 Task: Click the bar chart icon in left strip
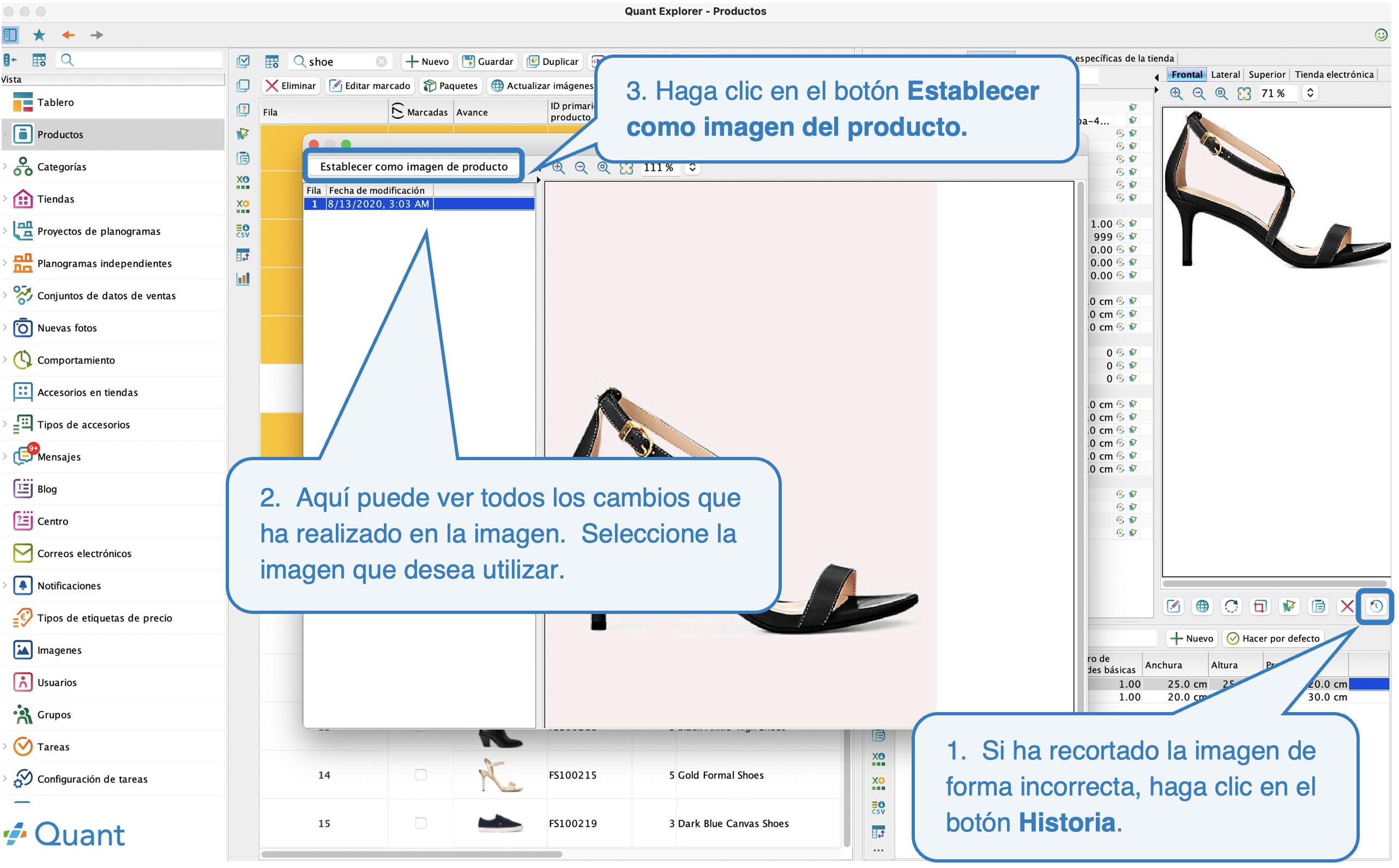point(243,279)
